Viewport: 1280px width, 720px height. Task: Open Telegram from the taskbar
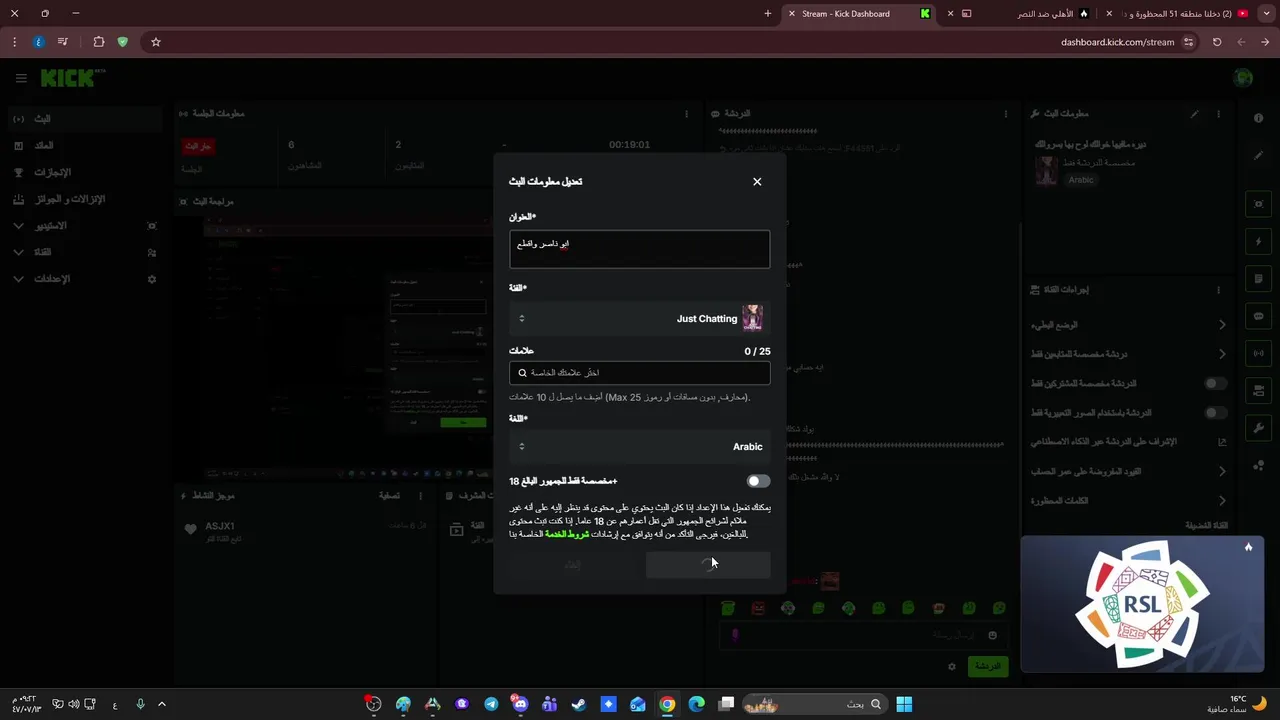click(x=491, y=704)
